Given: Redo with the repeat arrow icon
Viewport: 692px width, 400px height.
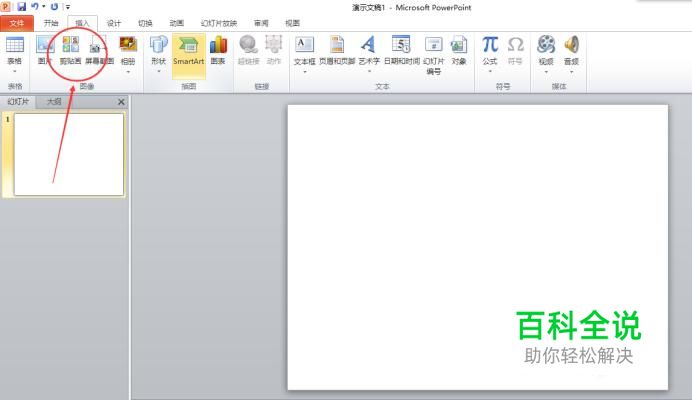Looking at the screenshot, I should click(x=54, y=7).
